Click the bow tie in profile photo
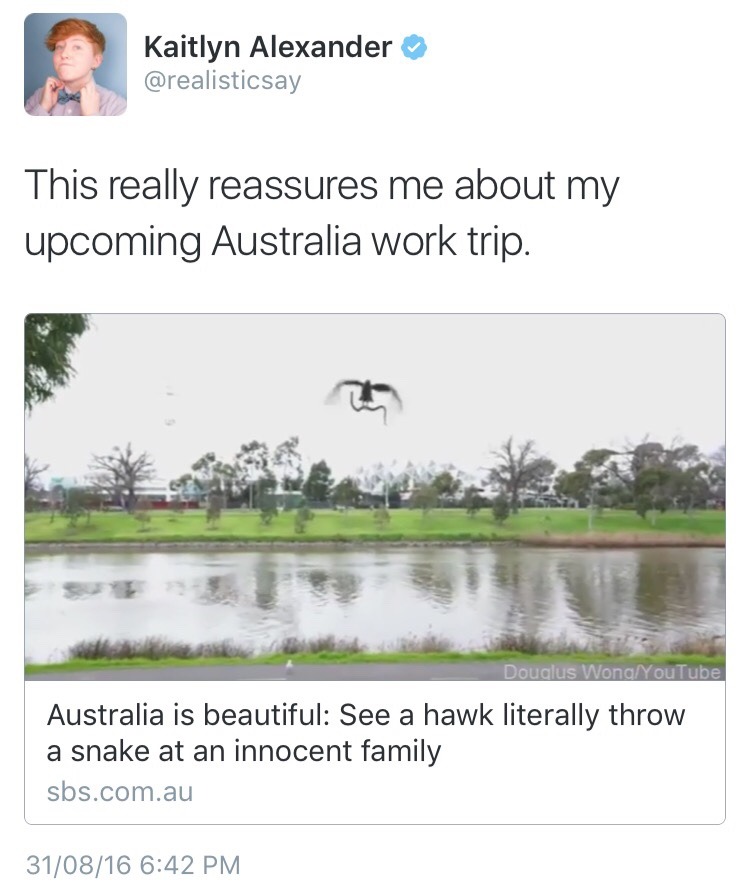The width and height of the screenshot is (750, 890). [x=68, y=97]
